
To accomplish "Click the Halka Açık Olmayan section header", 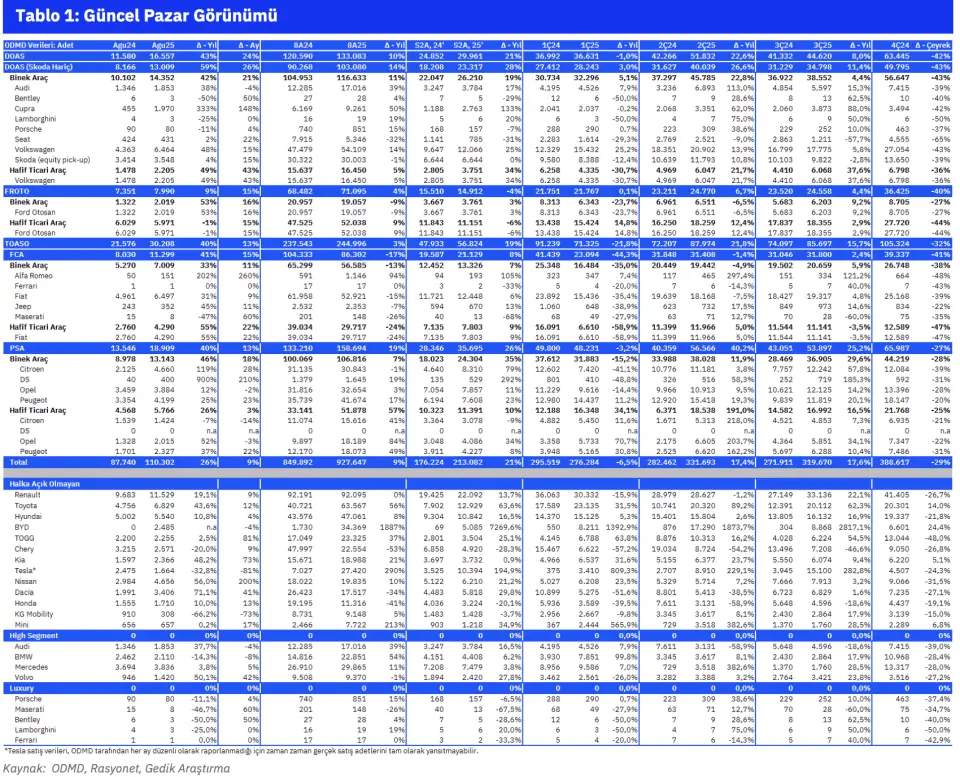I will 41,482.
